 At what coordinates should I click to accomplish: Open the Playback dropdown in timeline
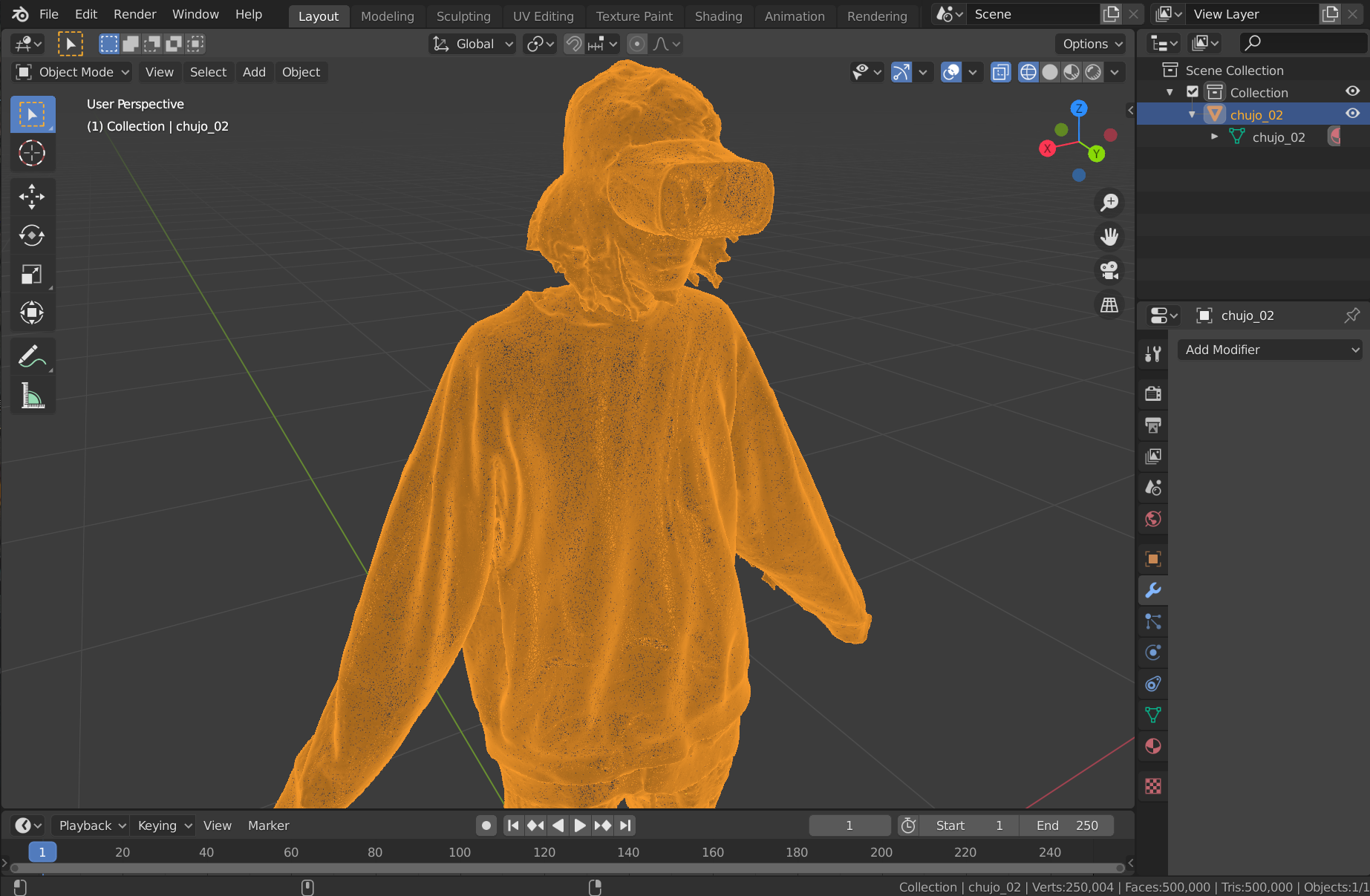coord(92,825)
